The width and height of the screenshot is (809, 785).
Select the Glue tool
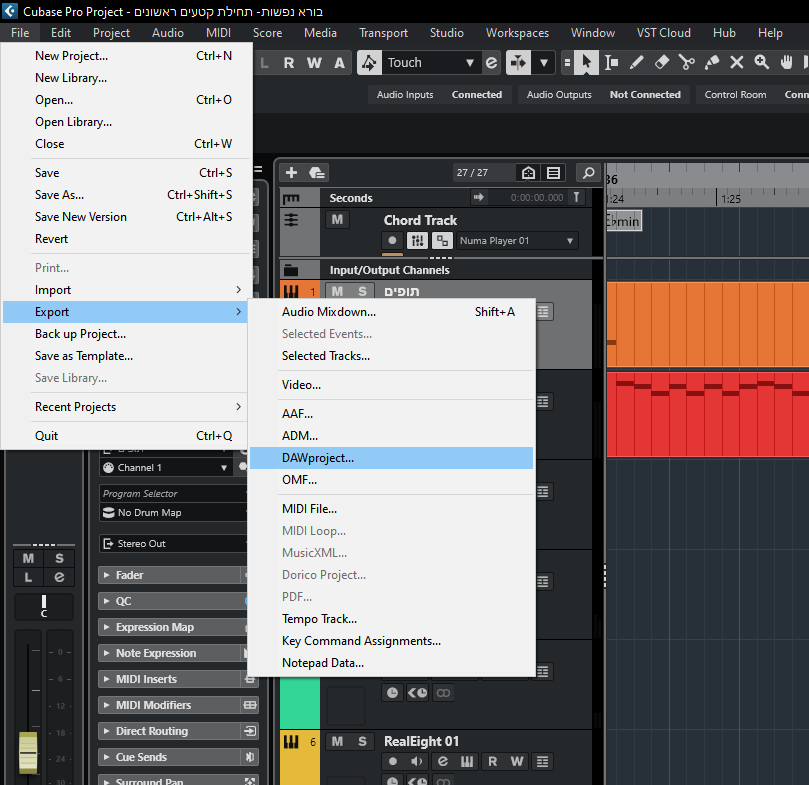click(712, 63)
